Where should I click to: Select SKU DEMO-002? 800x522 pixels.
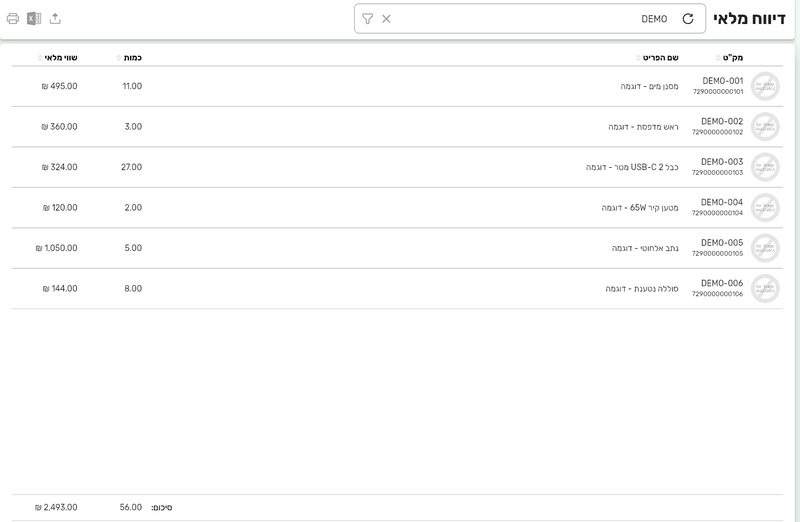pyautogui.click(x=722, y=121)
